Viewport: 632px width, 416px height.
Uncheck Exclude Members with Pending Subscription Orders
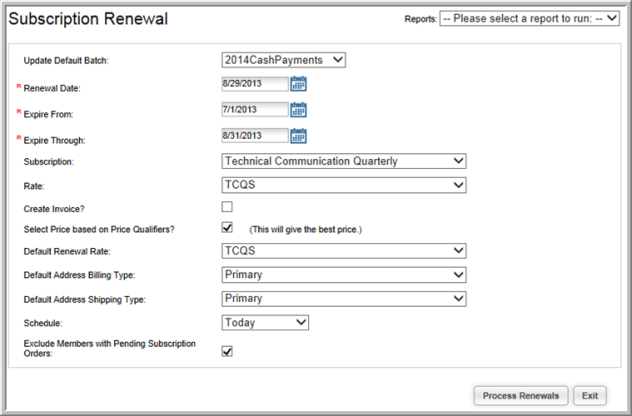pos(227,352)
